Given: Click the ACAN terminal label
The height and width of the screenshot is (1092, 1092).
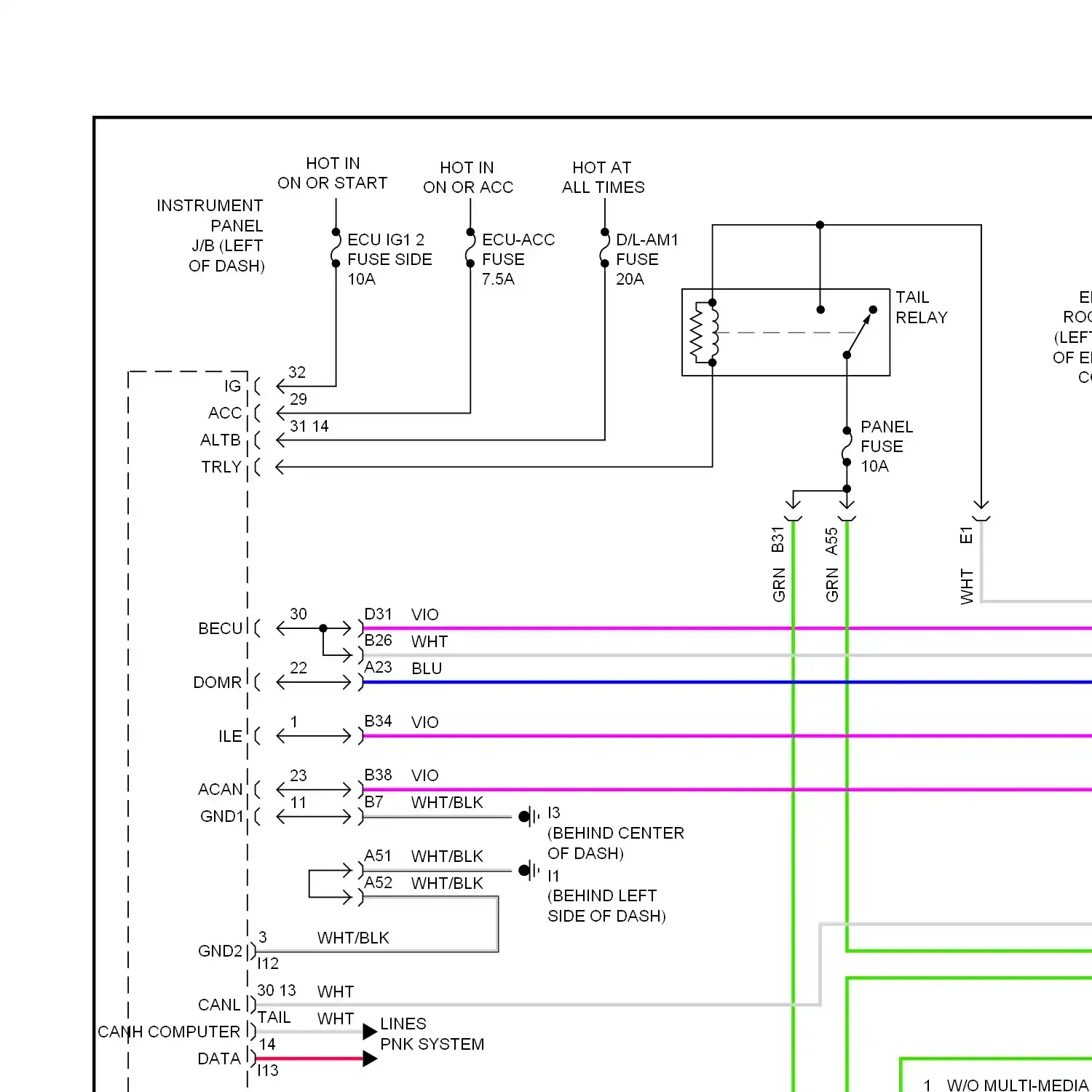Looking at the screenshot, I should pos(220,789).
